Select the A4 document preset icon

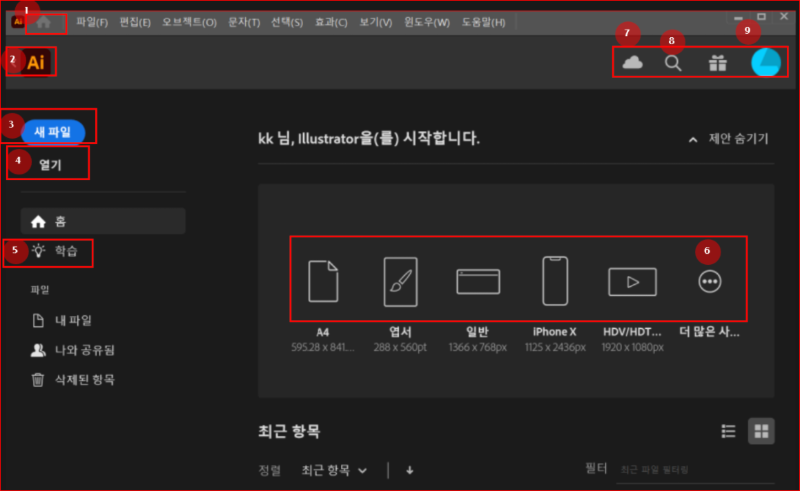[x=323, y=281]
